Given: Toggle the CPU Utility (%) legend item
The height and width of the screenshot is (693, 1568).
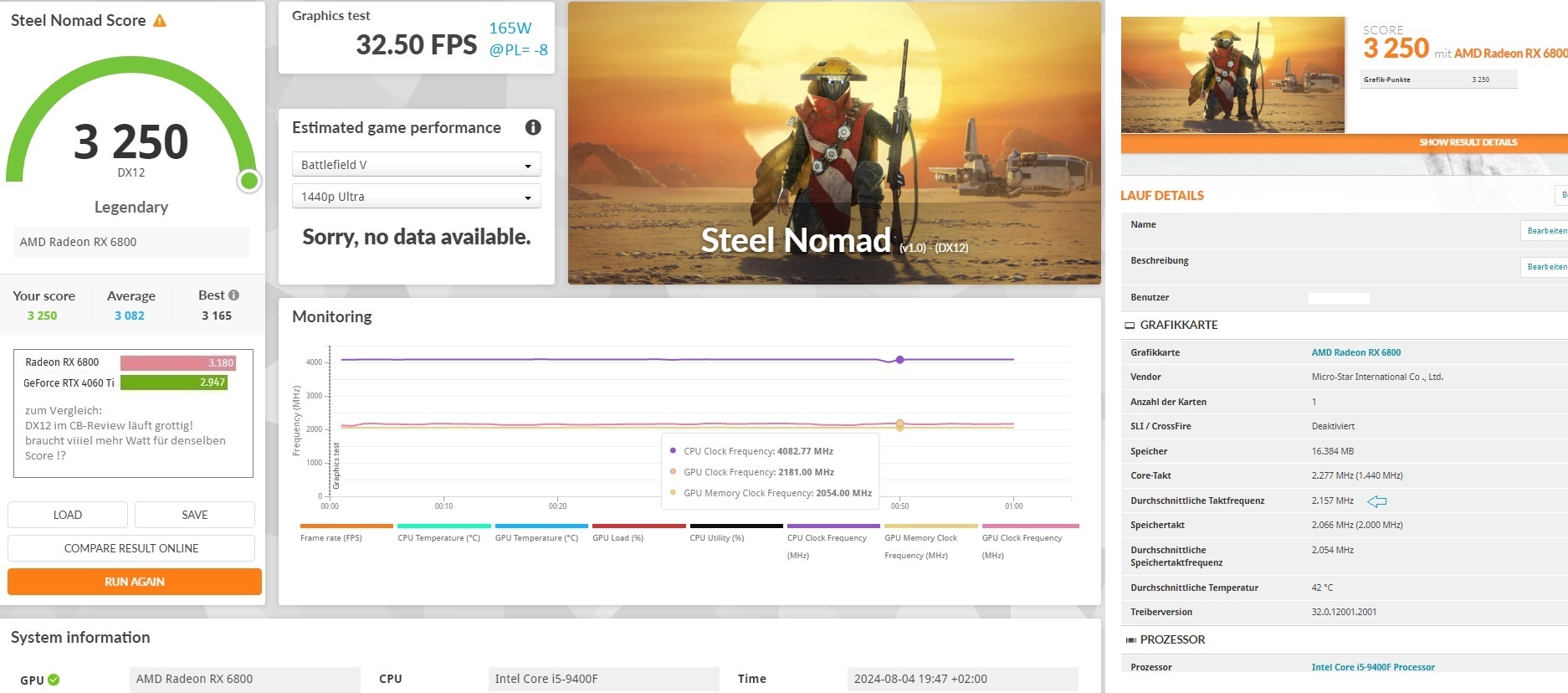Looking at the screenshot, I should [736, 533].
